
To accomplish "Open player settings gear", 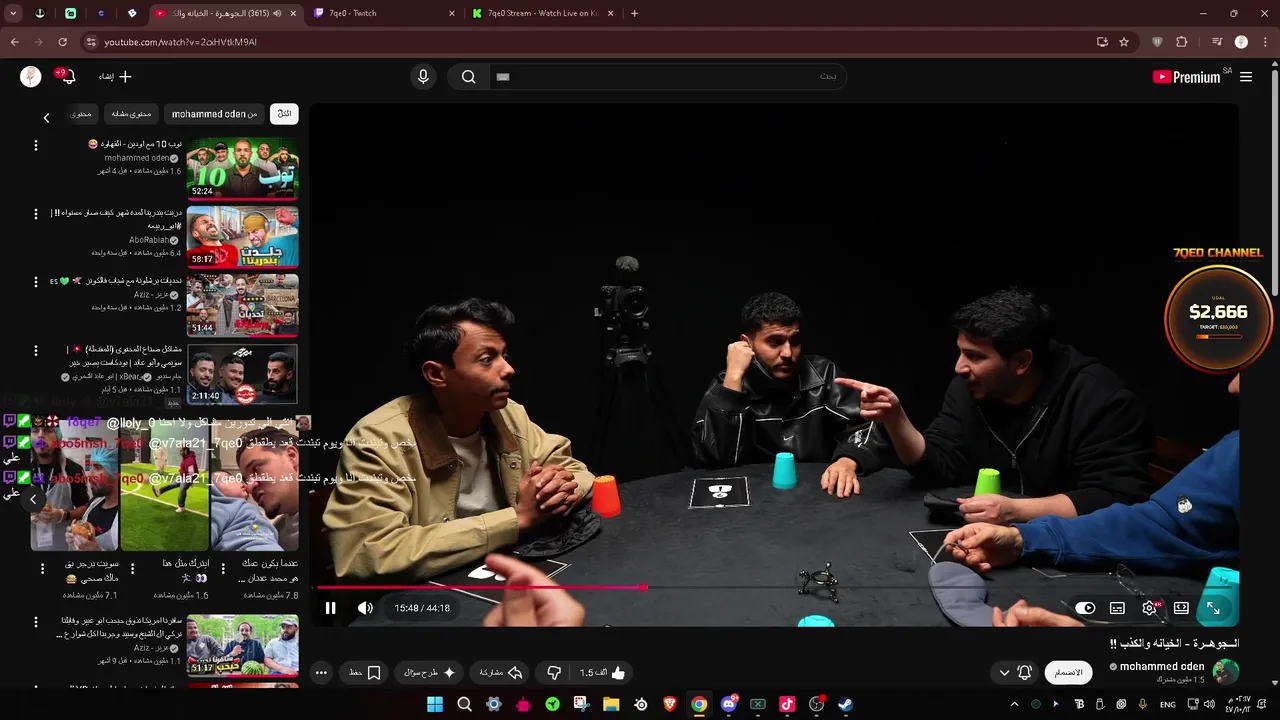I will pyautogui.click(x=1150, y=608).
